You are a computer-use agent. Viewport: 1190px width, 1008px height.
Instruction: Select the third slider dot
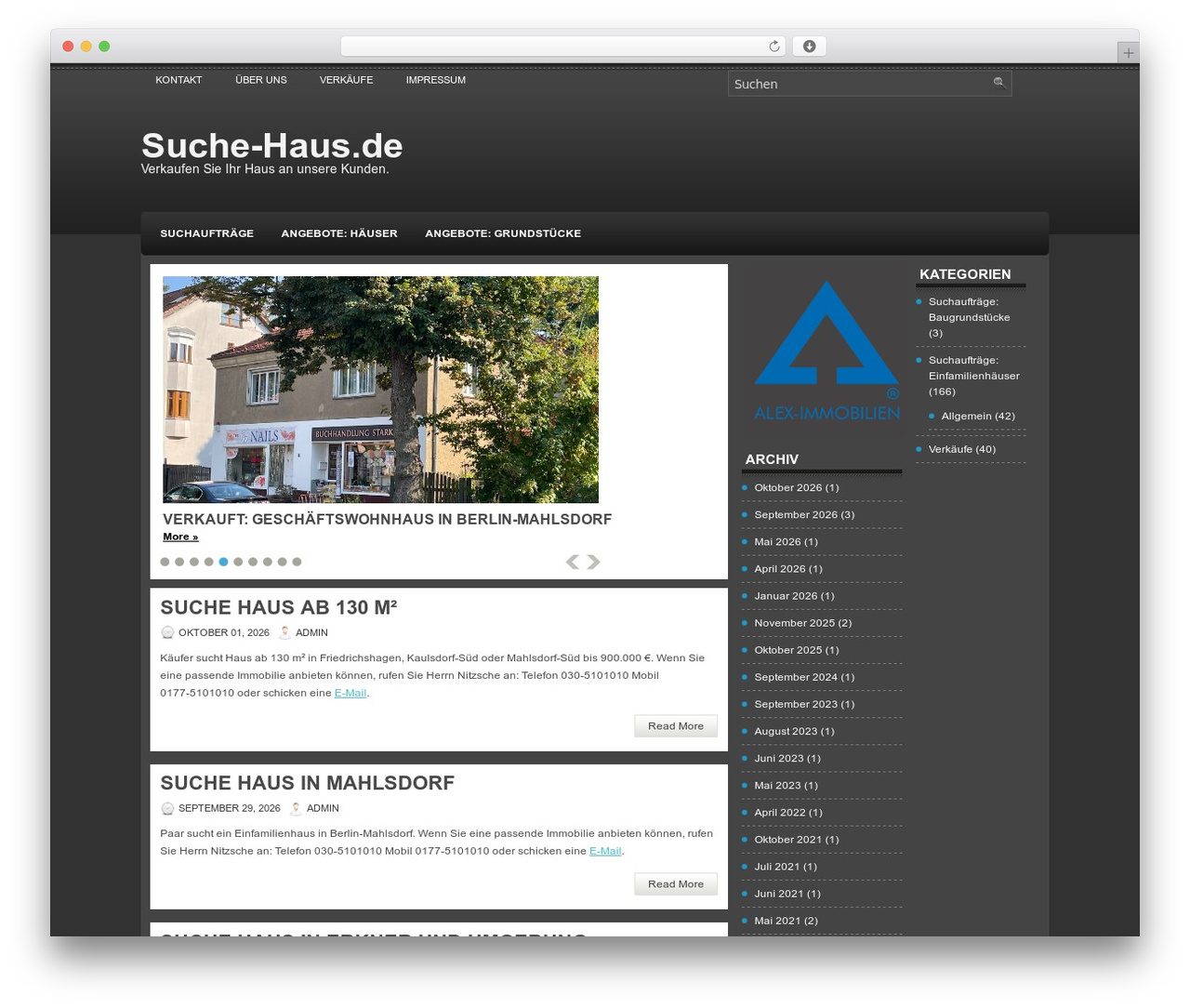click(194, 562)
